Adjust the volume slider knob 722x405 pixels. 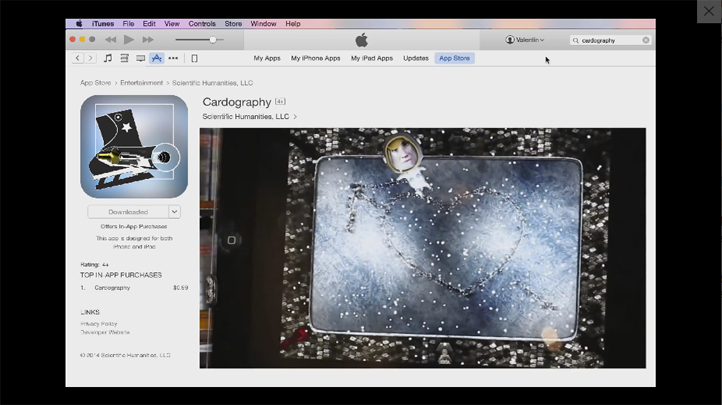pos(212,40)
